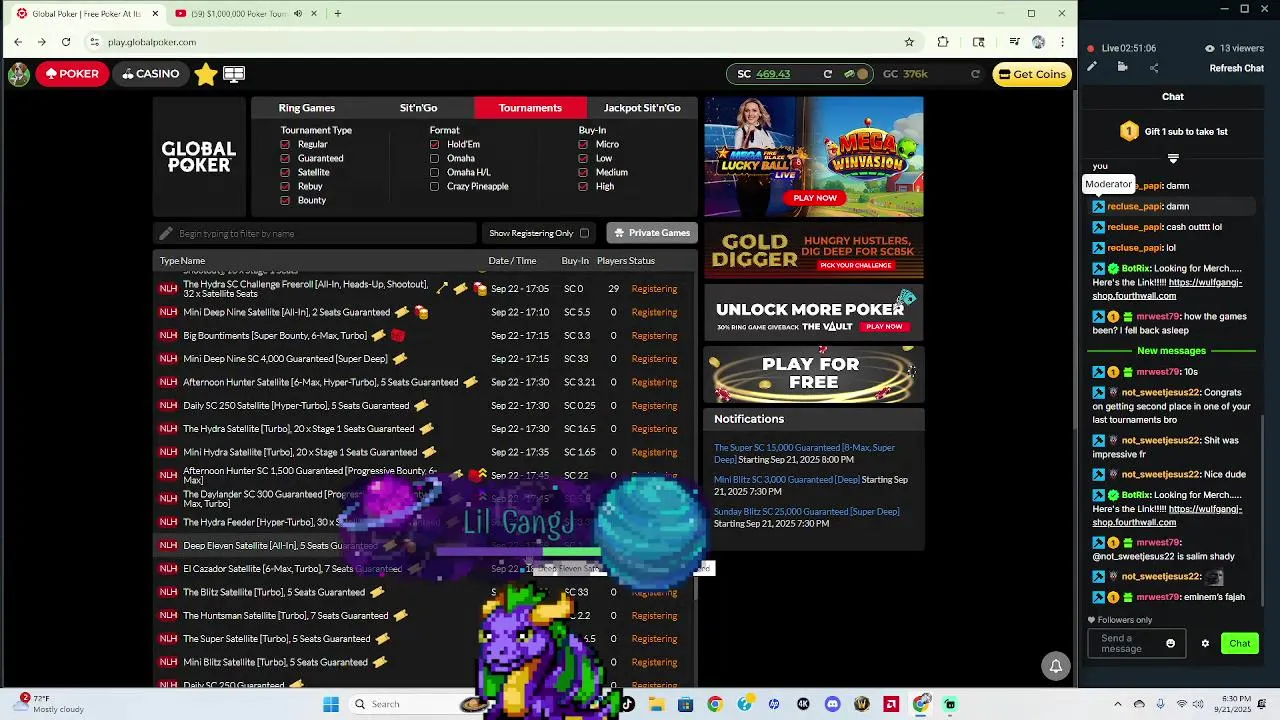Open the Microsoft Store taskbar icon
1280x720 pixels.
(685, 704)
